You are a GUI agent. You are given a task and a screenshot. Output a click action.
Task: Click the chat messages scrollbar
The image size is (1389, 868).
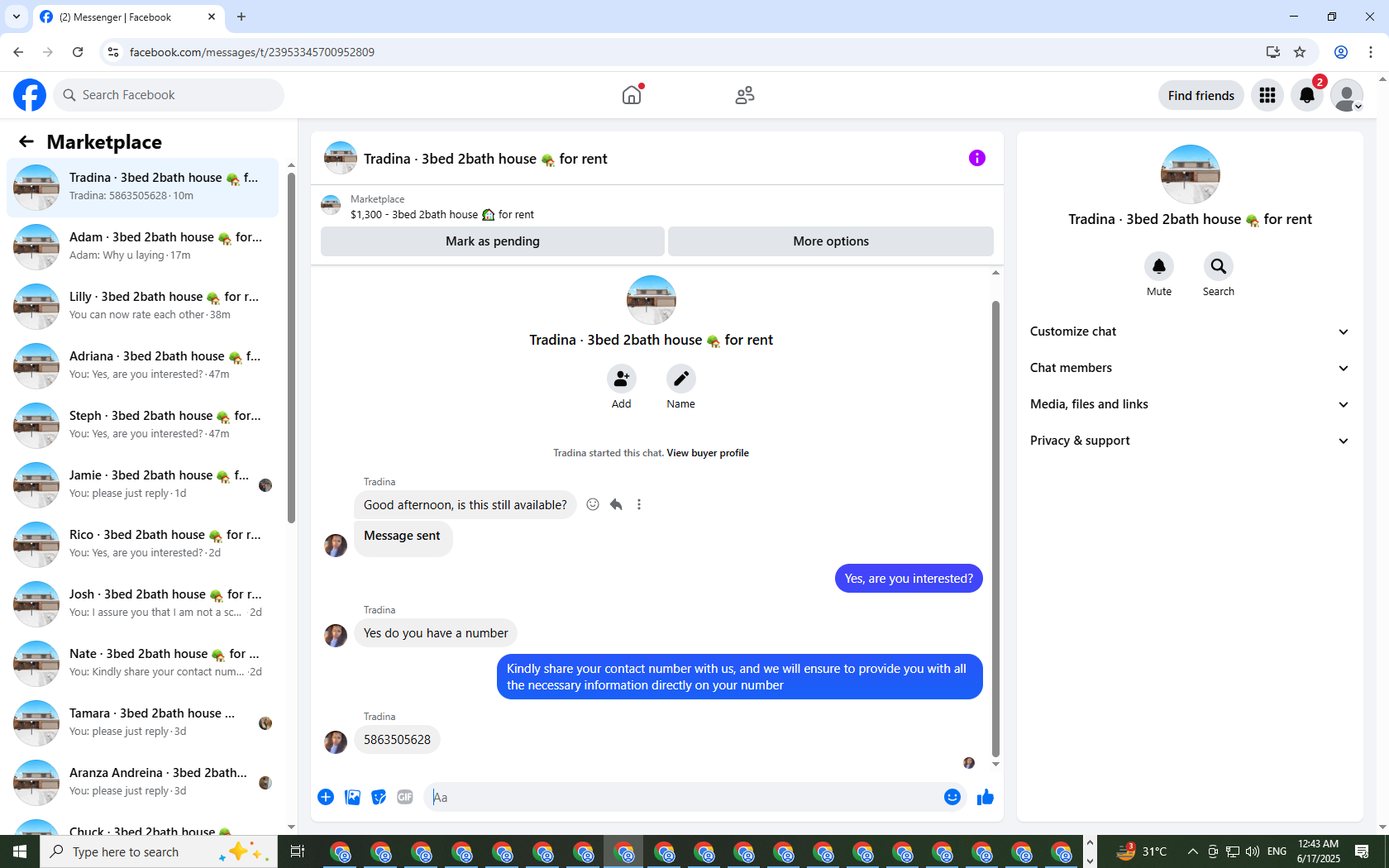coord(995,529)
